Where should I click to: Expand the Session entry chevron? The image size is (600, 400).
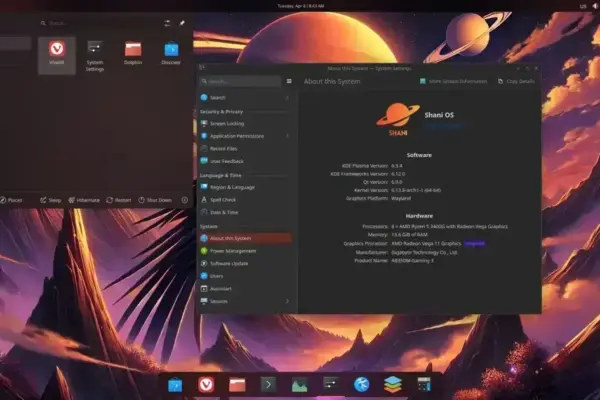287,301
